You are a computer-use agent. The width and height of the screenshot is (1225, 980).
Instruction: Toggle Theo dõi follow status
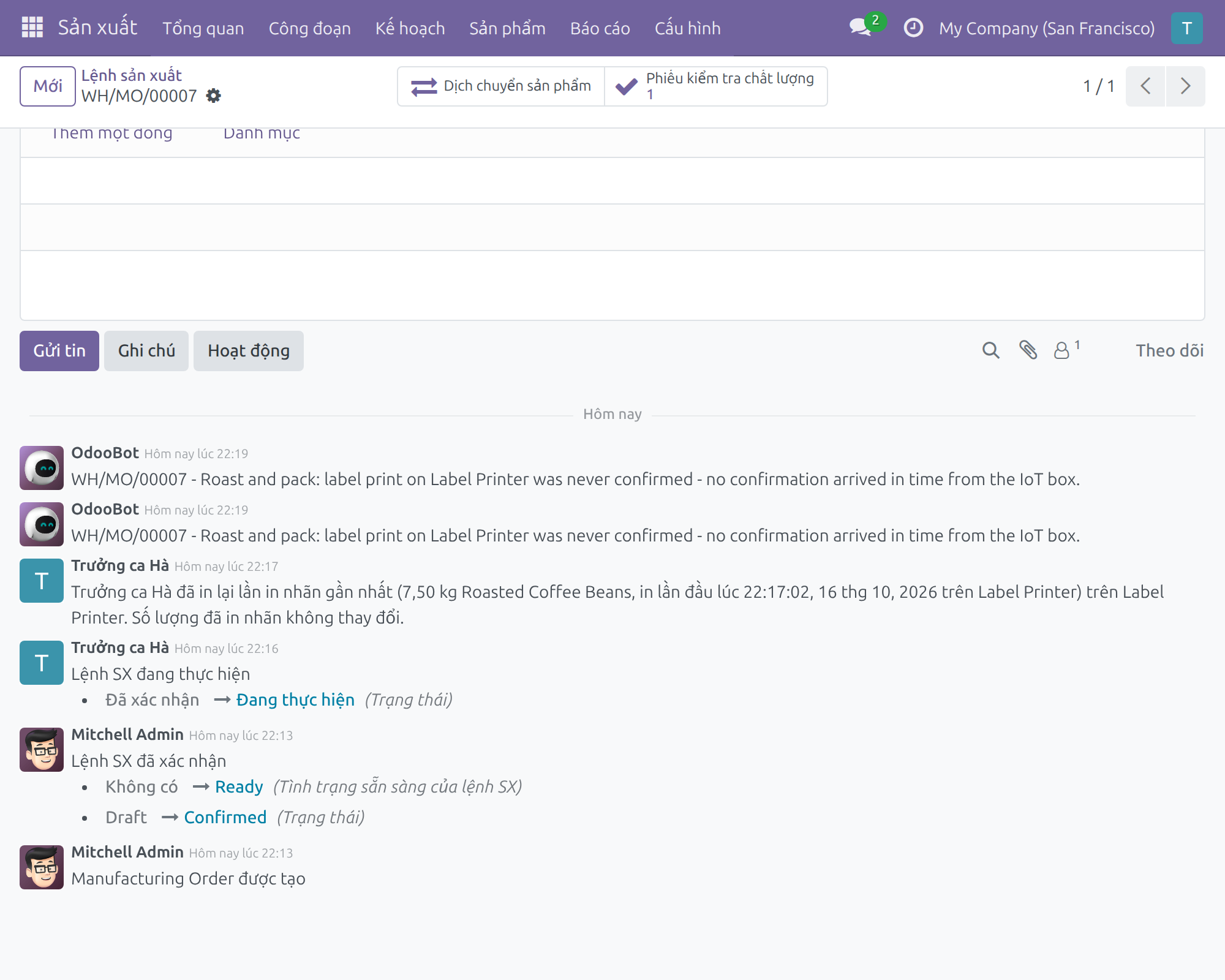click(x=1169, y=350)
